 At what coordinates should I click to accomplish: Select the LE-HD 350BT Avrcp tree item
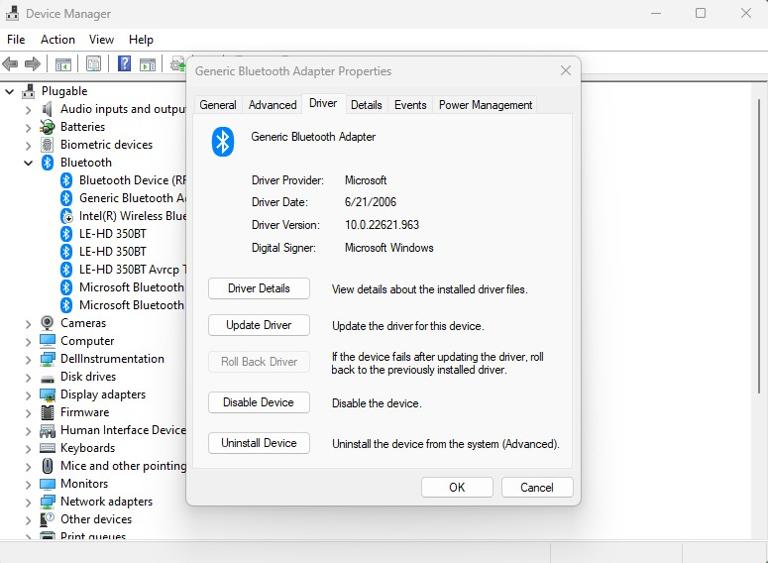click(x=130, y=270)
